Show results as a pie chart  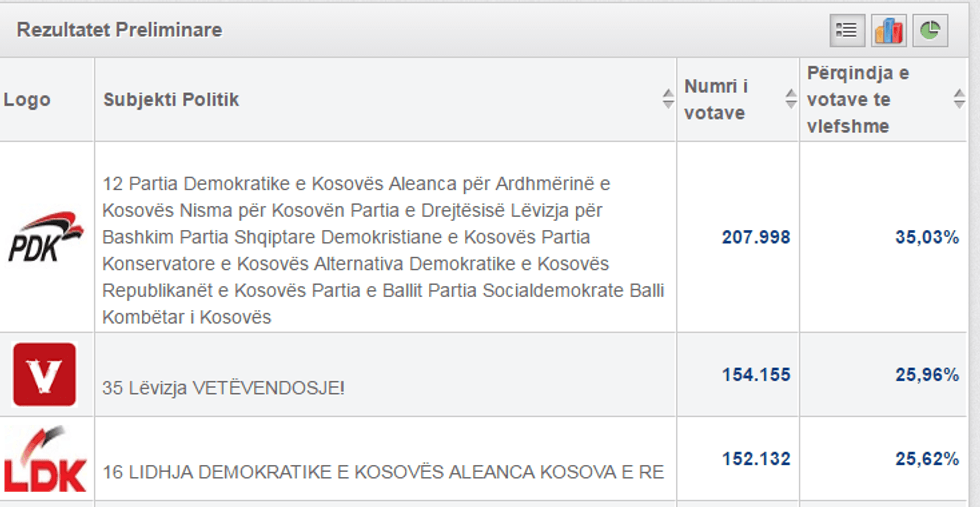[930, 31]
